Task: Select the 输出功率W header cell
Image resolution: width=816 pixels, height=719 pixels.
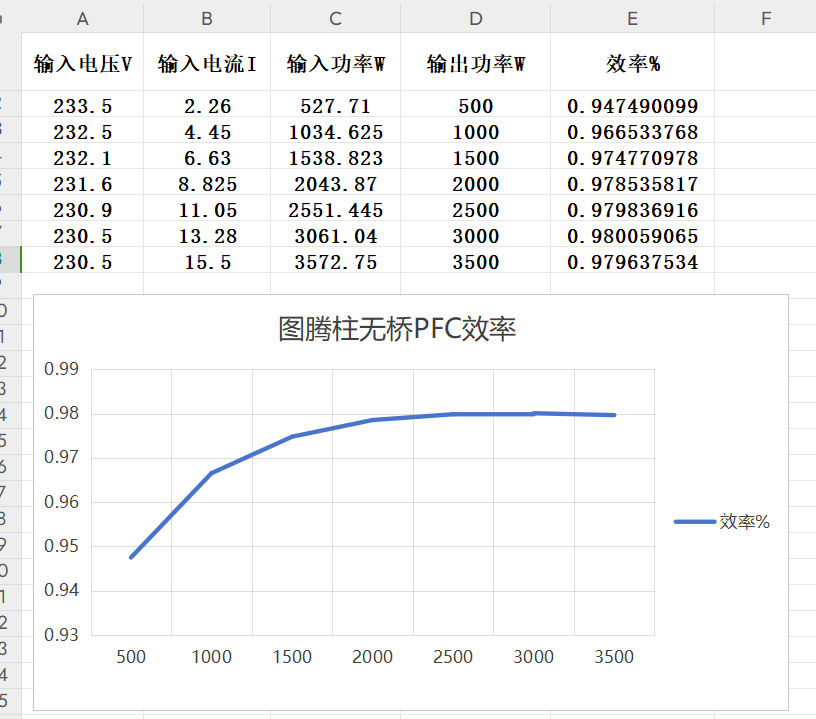Action: [475, 61]
